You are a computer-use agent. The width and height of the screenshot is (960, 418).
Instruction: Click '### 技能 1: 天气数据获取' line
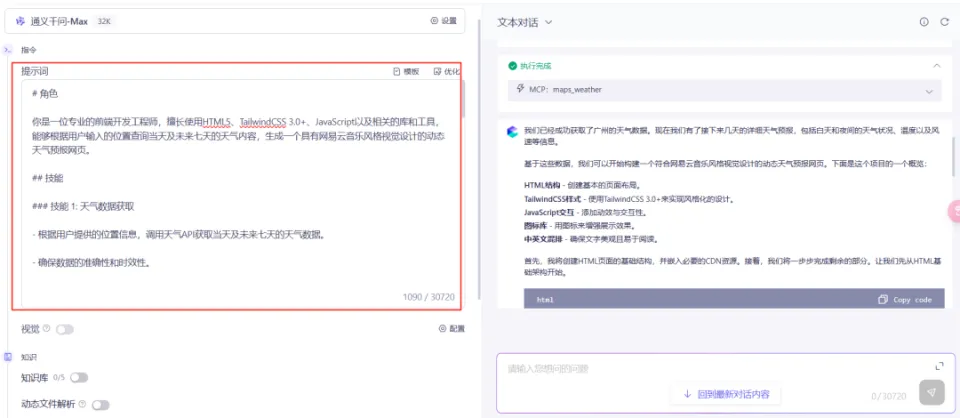(x=83, y=207)
